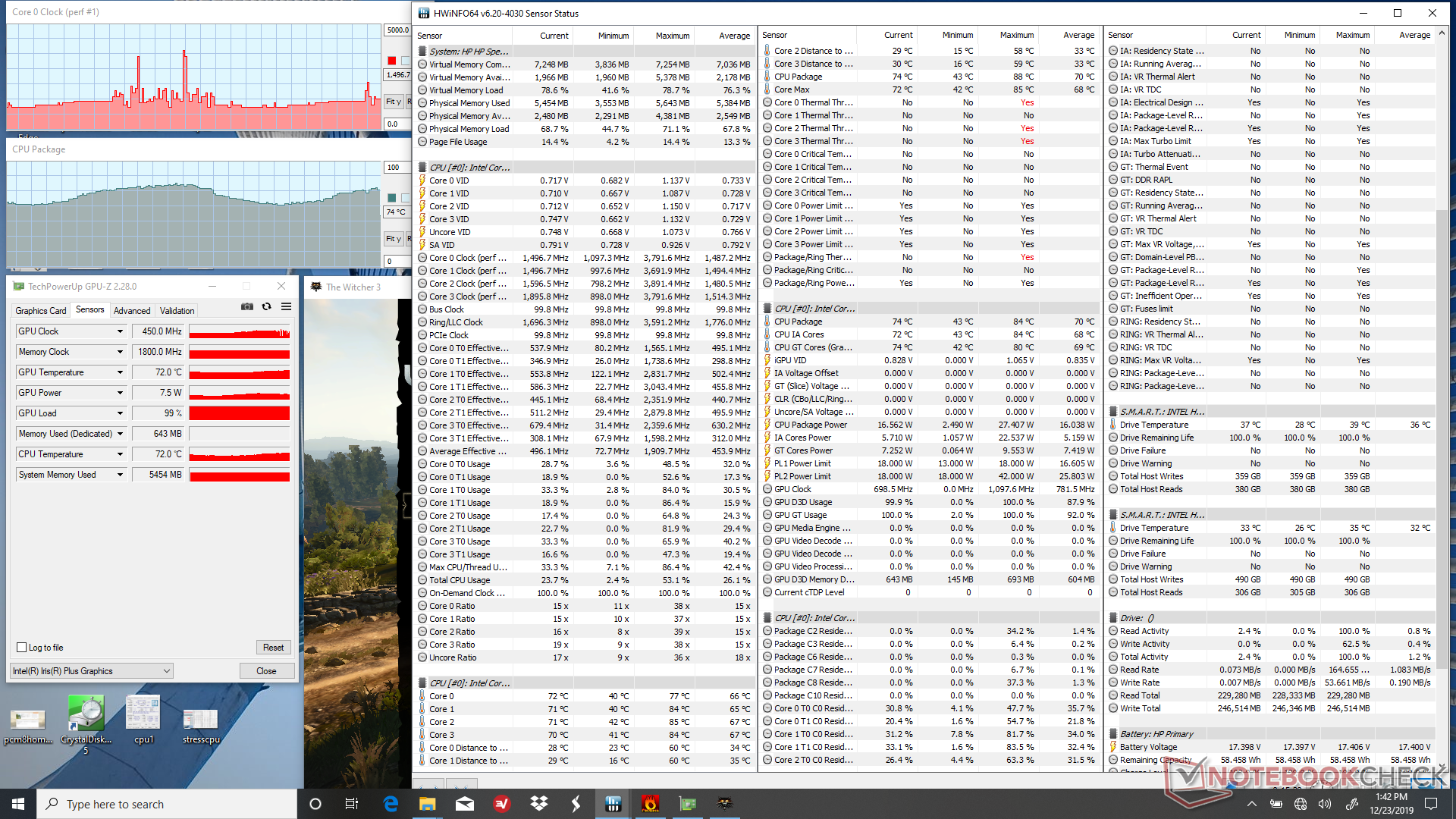
Task: Open the GPU-Z hamburger menu
Action: 286,307
